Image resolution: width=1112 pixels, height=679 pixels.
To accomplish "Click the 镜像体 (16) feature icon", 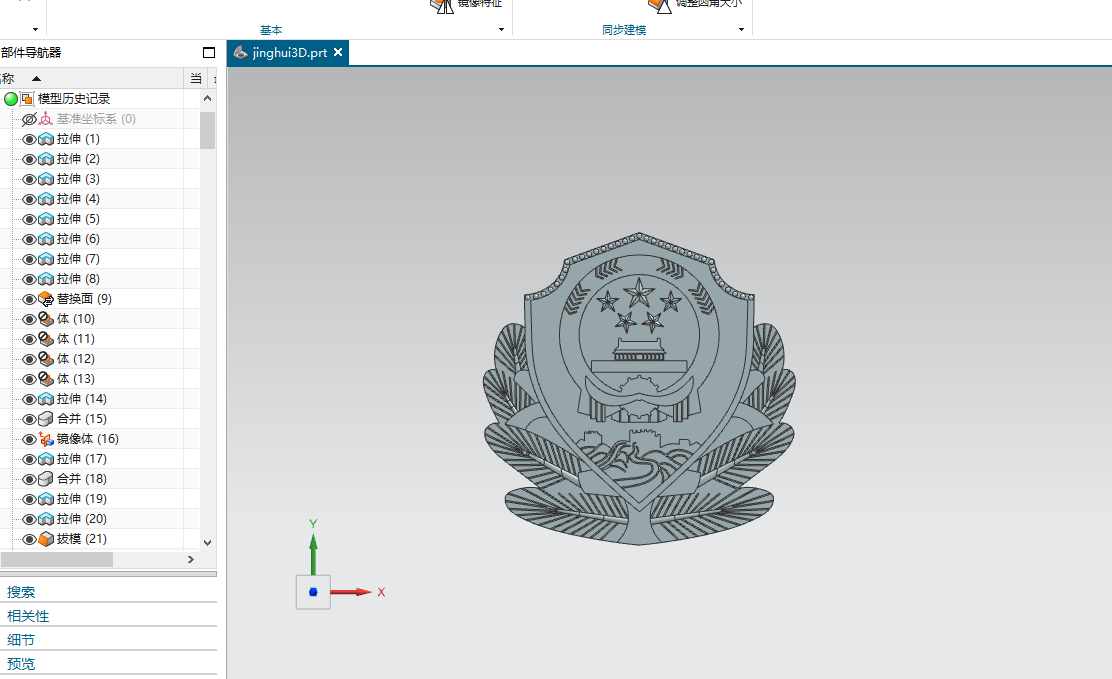I will [46, 439].
